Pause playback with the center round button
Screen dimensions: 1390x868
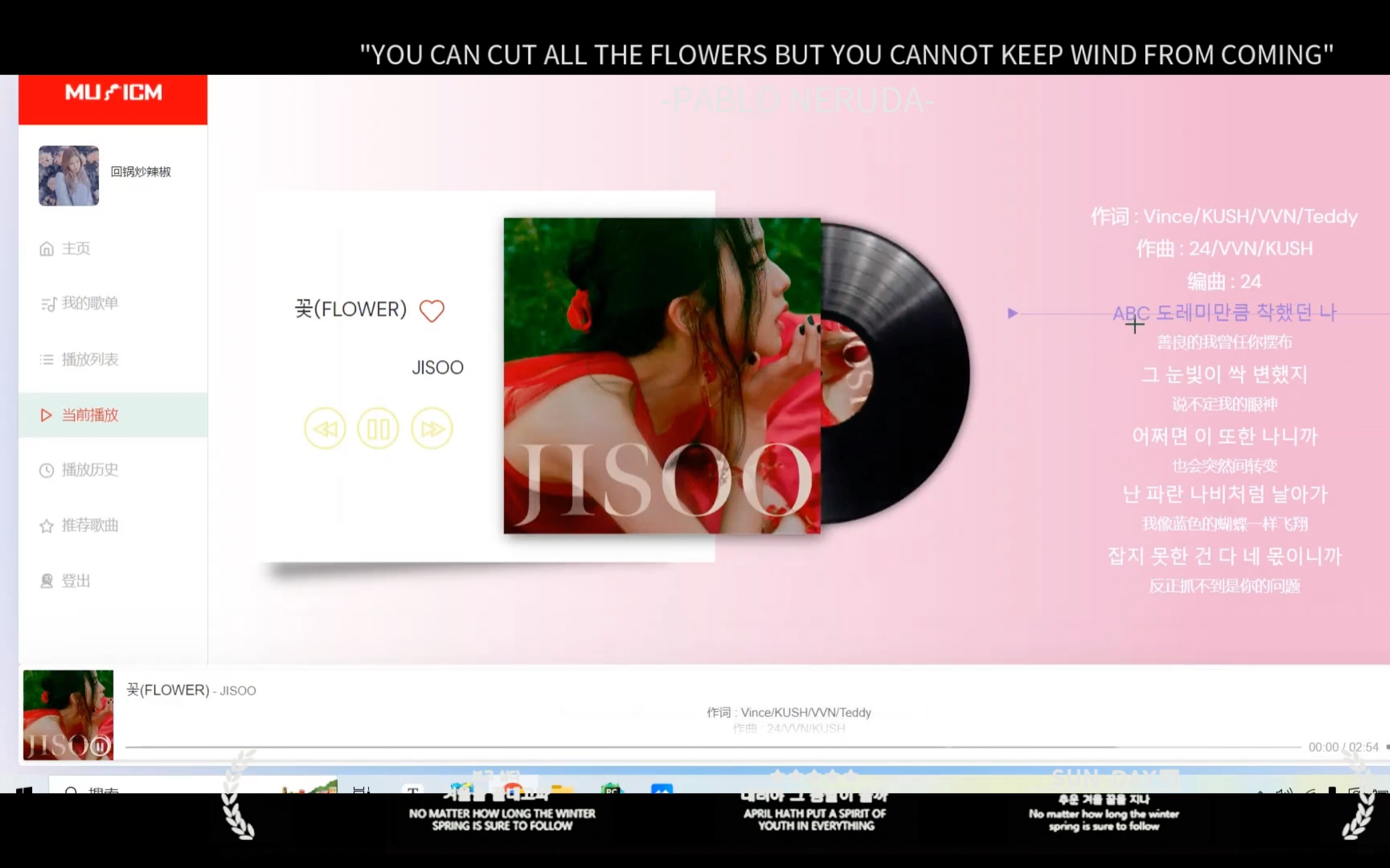tap(378, 428)
